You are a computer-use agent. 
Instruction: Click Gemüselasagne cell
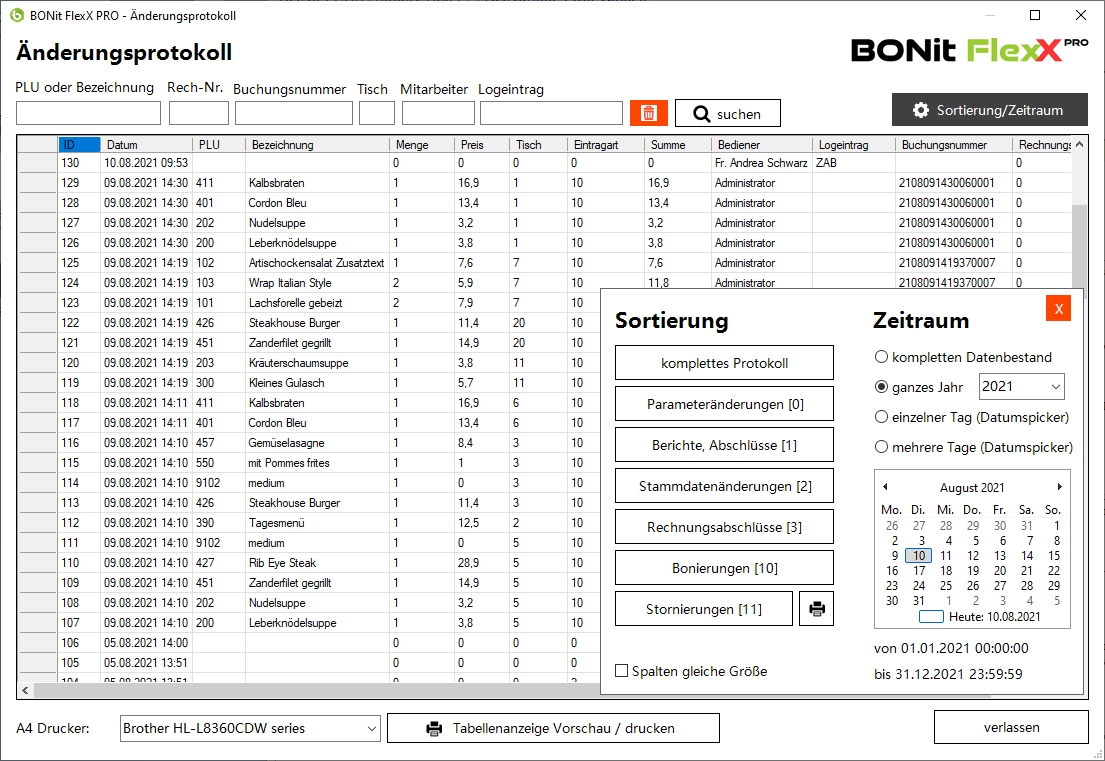[x=317, y=443]
